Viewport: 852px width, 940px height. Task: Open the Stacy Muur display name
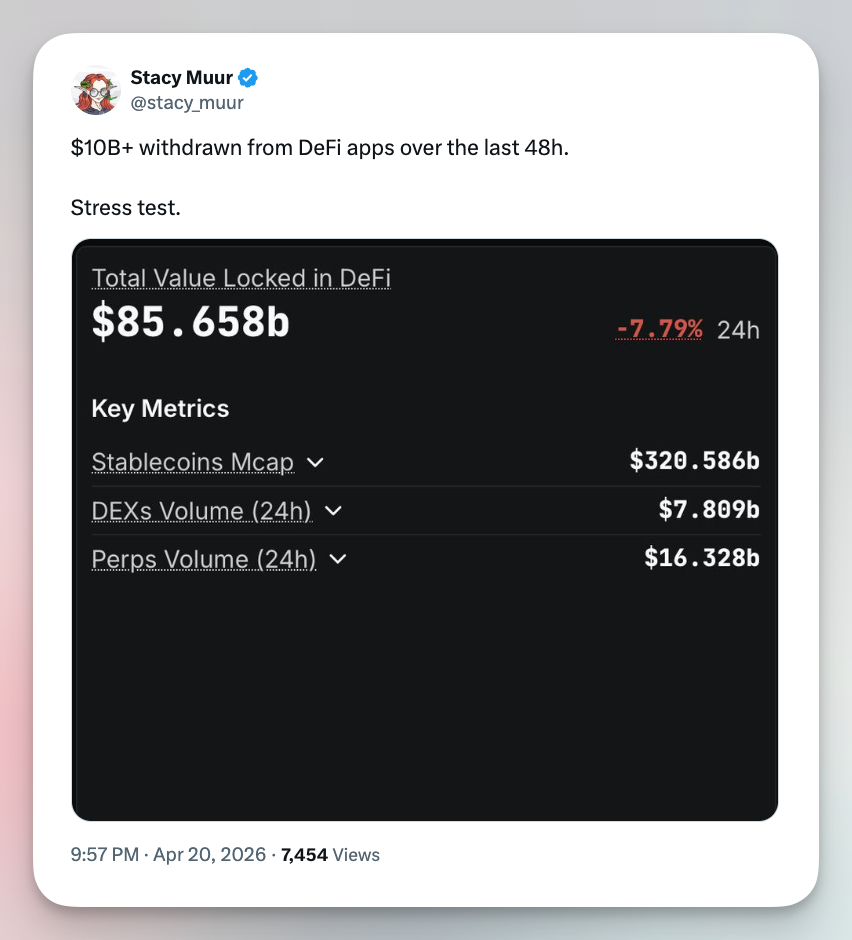(181, 78)
